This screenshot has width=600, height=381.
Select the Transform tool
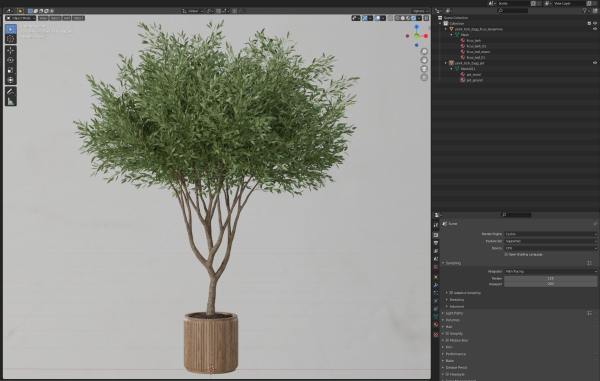click(x=11, y=80)
